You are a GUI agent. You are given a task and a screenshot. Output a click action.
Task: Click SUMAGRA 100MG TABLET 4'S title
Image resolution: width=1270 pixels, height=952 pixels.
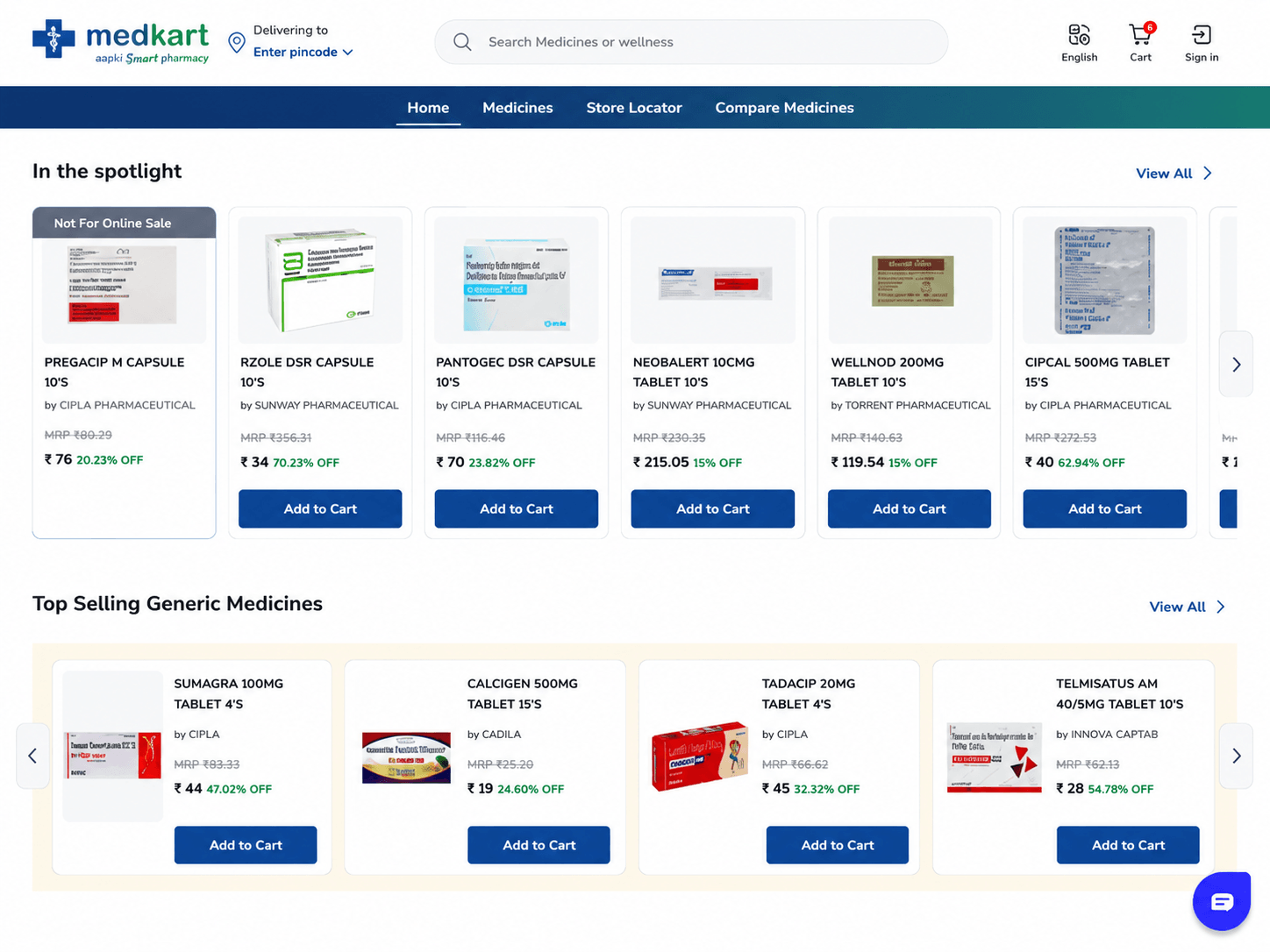tap(228, 693)
